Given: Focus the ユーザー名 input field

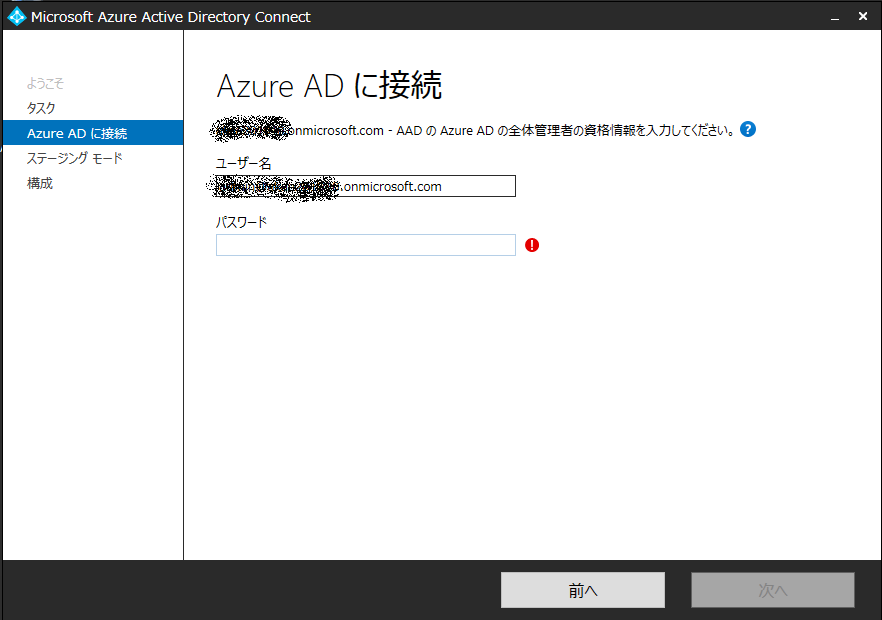Looking at the screenshot, I should point(366,186).
